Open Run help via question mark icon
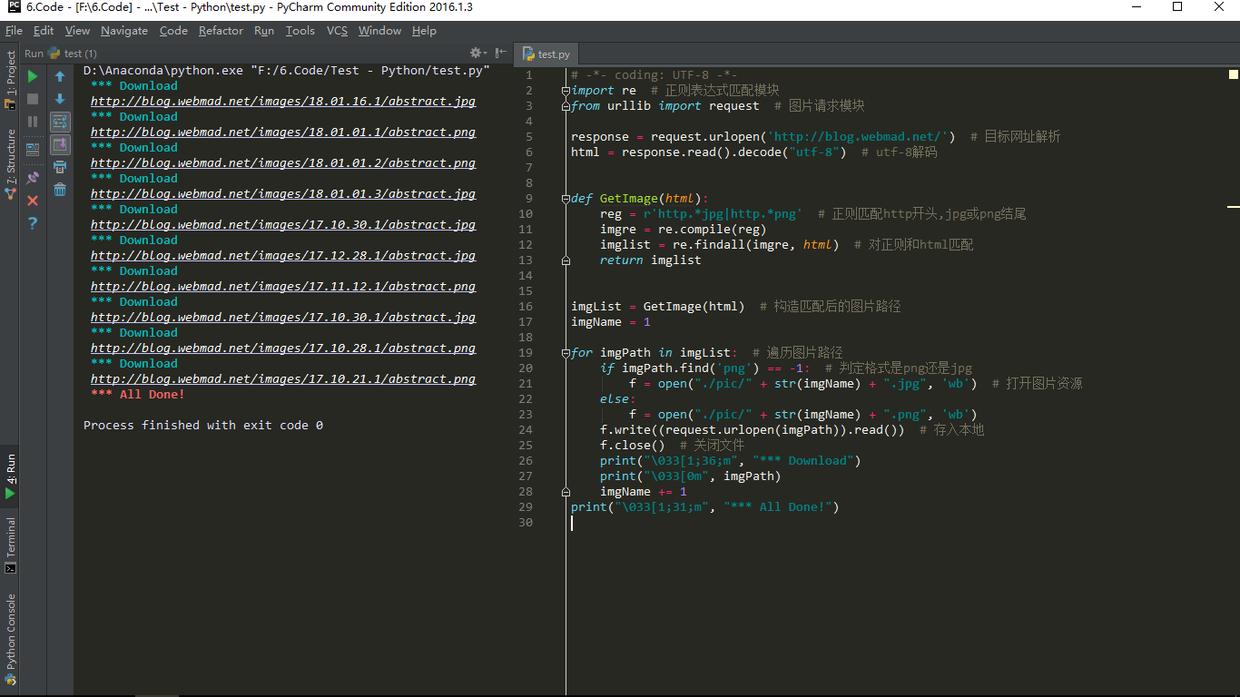The width and height of the screenshot is (1240, 697). click(33, 224)
